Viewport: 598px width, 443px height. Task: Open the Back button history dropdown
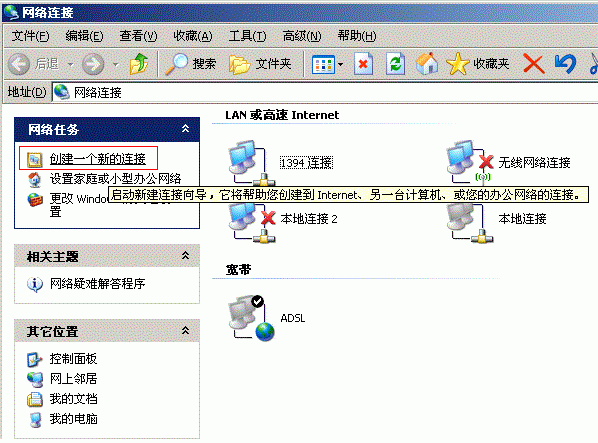(71, 64)
